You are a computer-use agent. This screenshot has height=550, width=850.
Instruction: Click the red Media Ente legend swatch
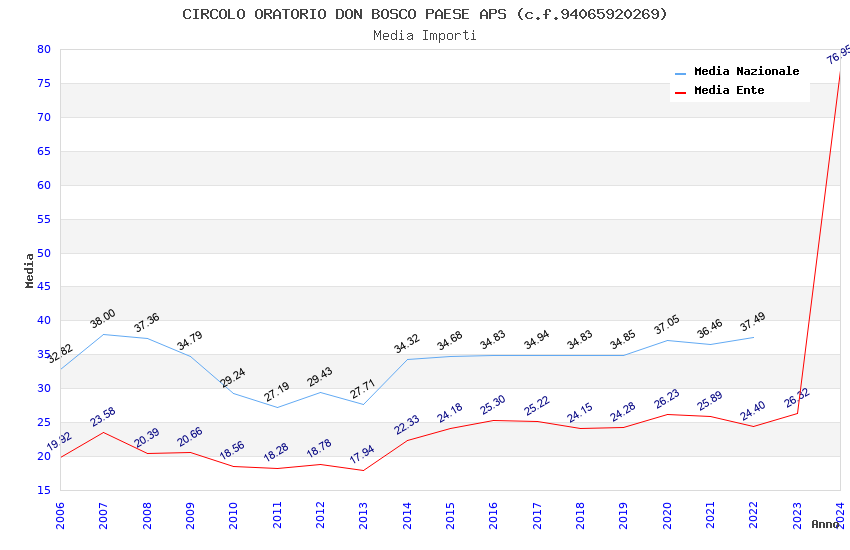pyautogui.click(x=680, y=92)
